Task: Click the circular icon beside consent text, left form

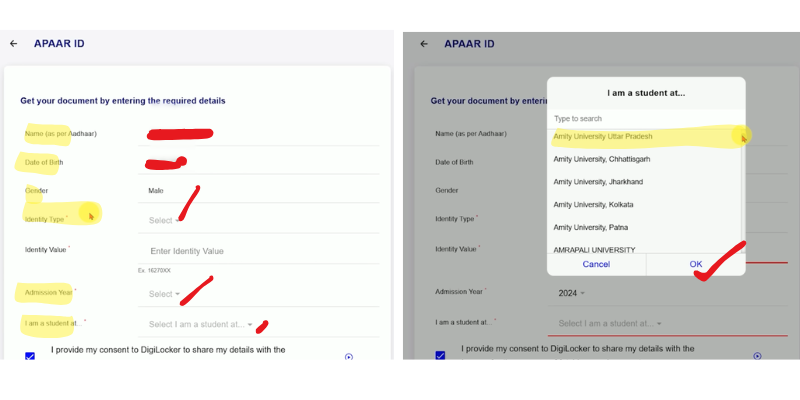Action: tap(348, 356)
